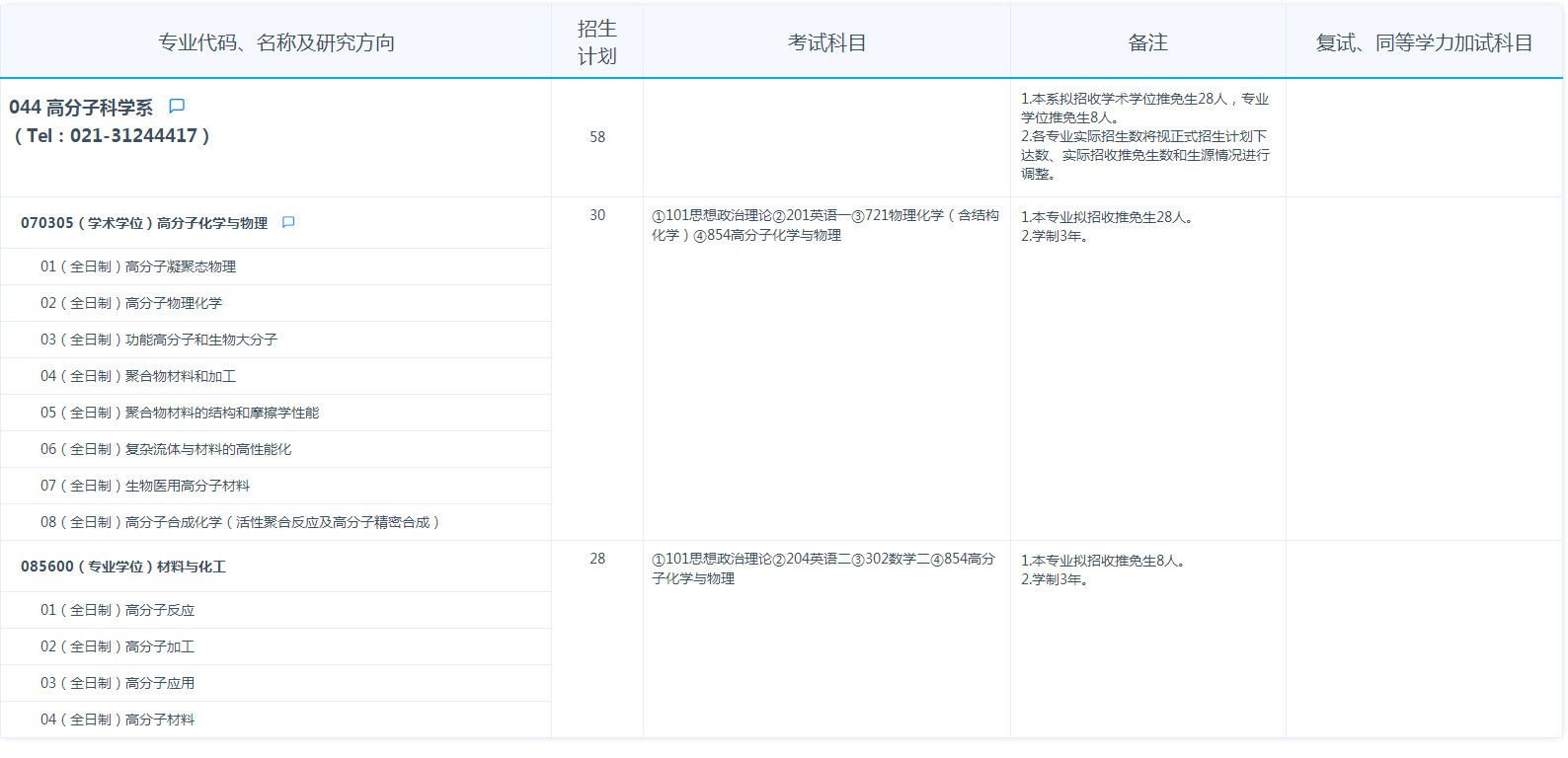Open the 070305（学术学位）高分子化学与物理 major row
Image resolution: width=1568 pixels, height=758 pixels.
[x=144, y=223]
